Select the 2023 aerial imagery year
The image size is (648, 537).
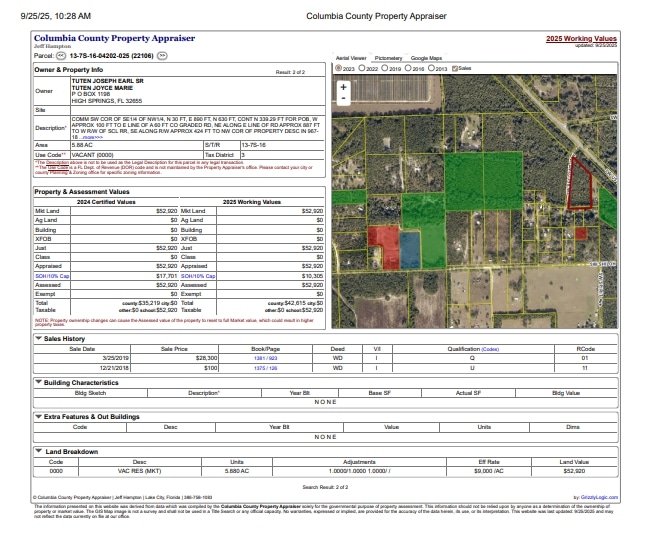(336, 68)
